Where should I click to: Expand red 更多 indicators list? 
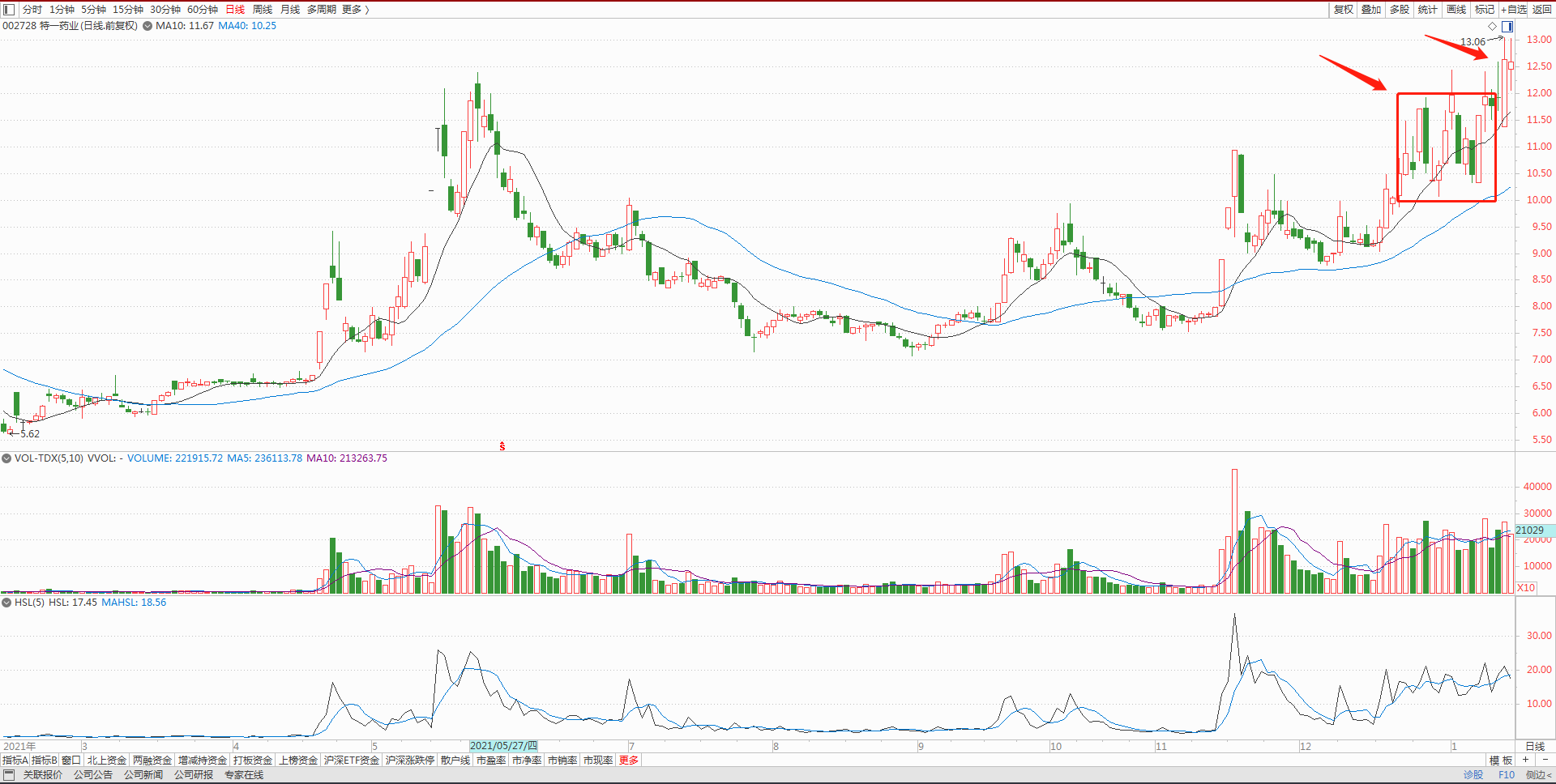[x=629, y=761]
